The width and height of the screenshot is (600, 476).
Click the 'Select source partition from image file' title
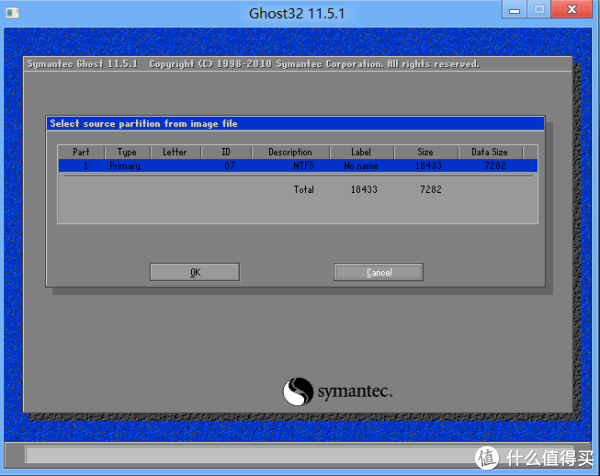click(x=143, y=124)
